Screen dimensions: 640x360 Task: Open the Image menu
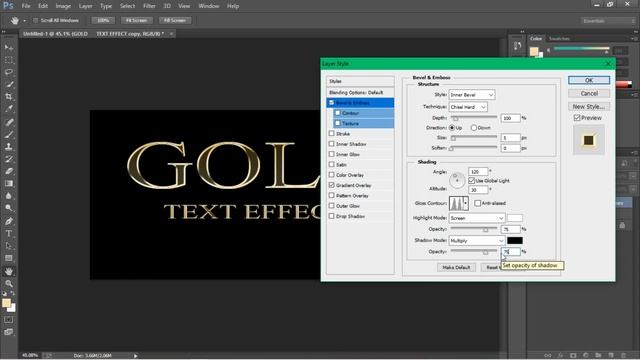[63, 6]
